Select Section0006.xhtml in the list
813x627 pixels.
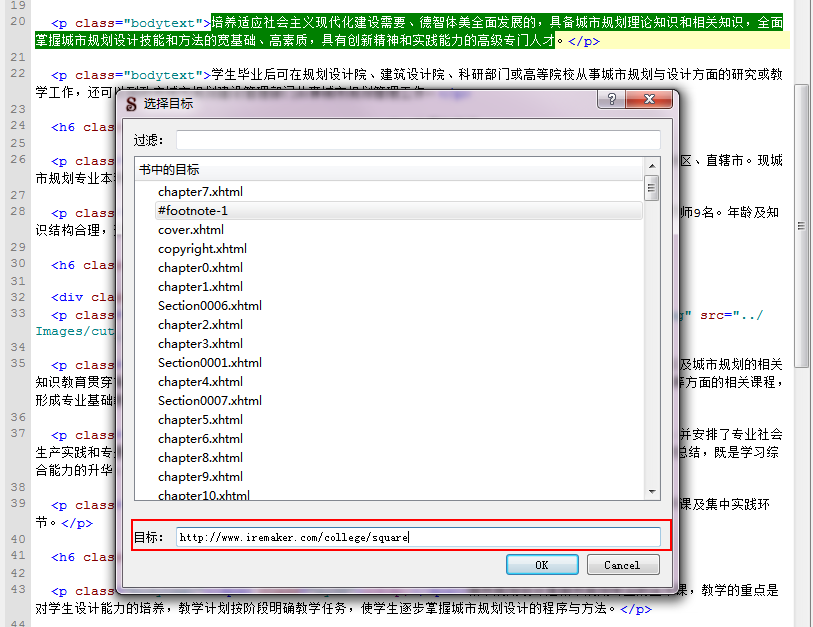pos(209,305)
